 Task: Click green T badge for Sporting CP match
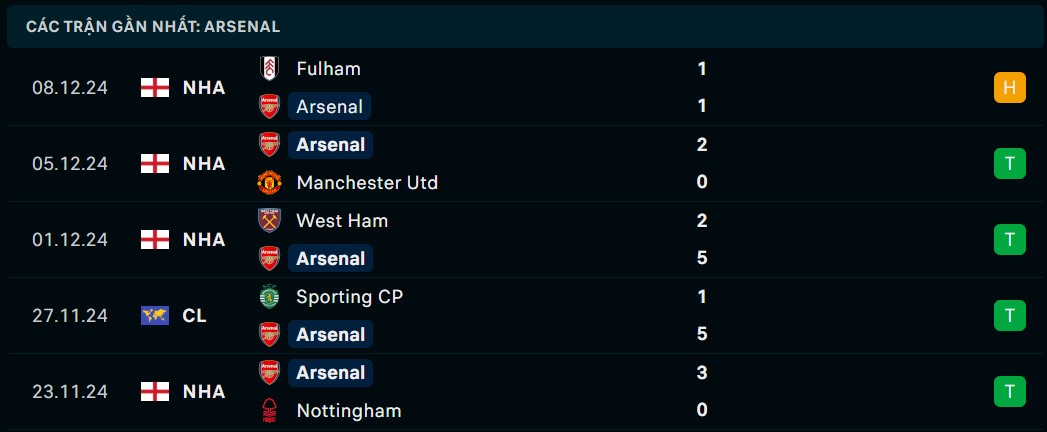pos(1009,316)
